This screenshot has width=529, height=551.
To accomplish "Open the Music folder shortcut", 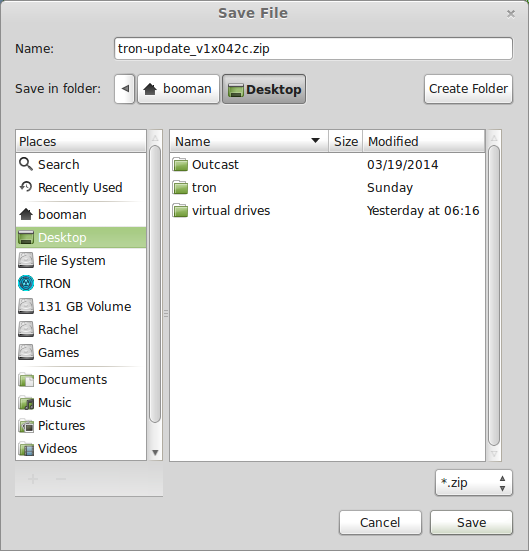I will click(x=81, y=403).
